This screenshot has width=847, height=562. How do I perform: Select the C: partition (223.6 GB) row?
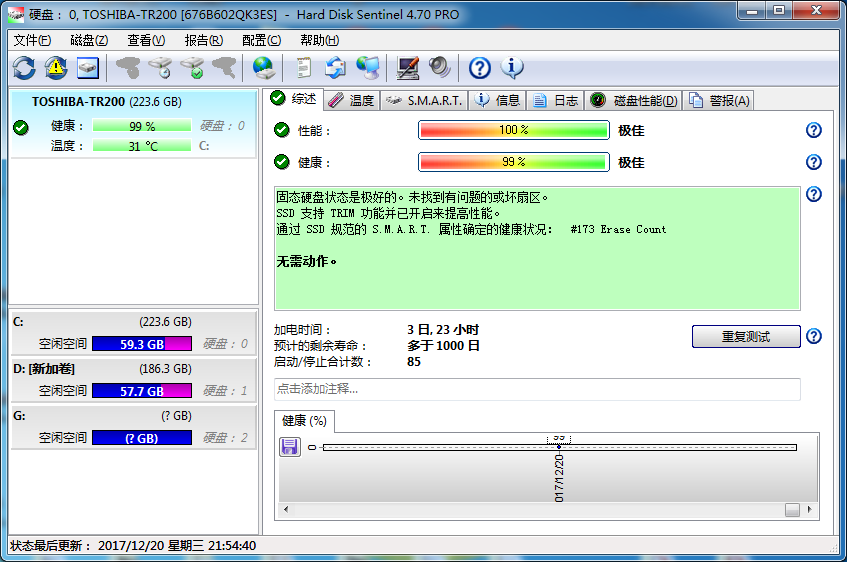point(133,333)
